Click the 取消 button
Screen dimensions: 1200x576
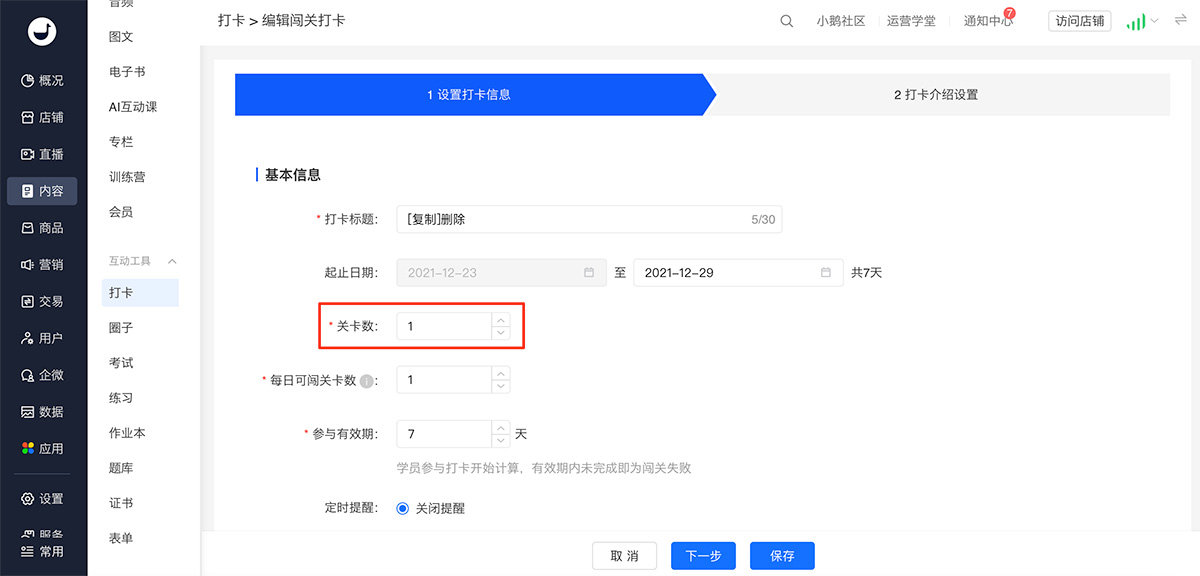624,556
